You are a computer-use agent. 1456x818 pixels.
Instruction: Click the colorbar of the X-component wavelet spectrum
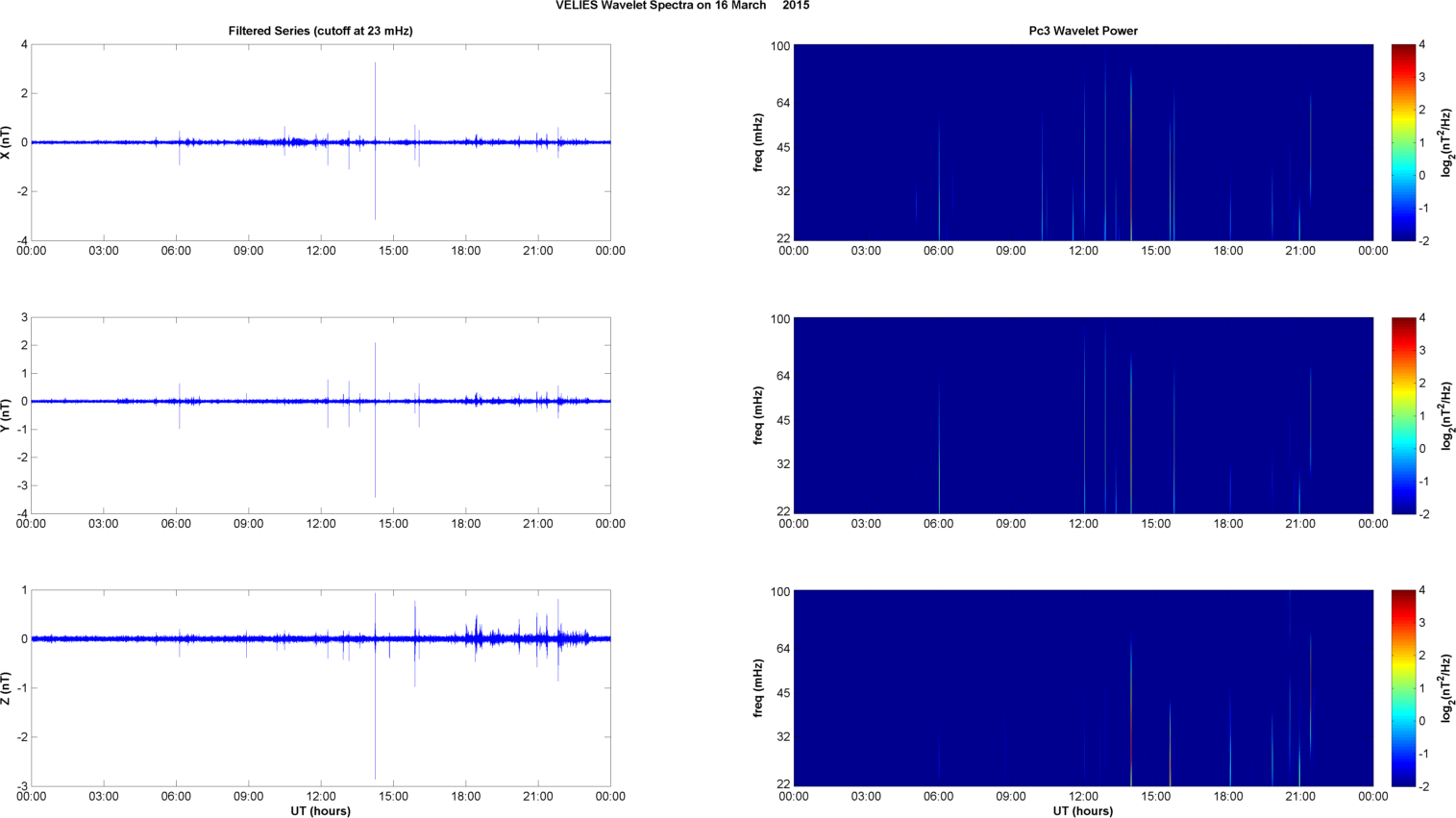pyautogui.click(x=1403, y=142)
